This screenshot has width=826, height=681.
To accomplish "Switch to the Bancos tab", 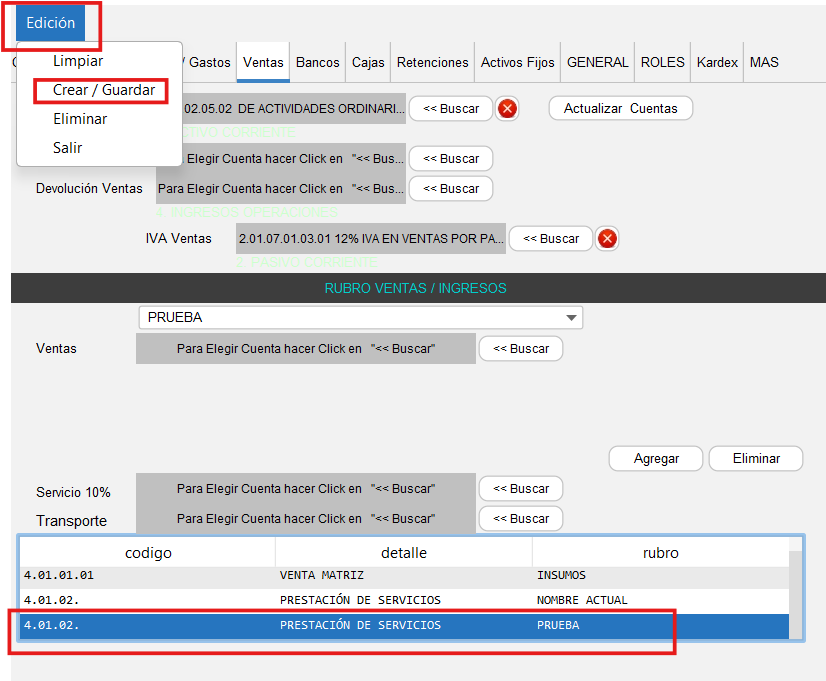I will tap(318, 62).
